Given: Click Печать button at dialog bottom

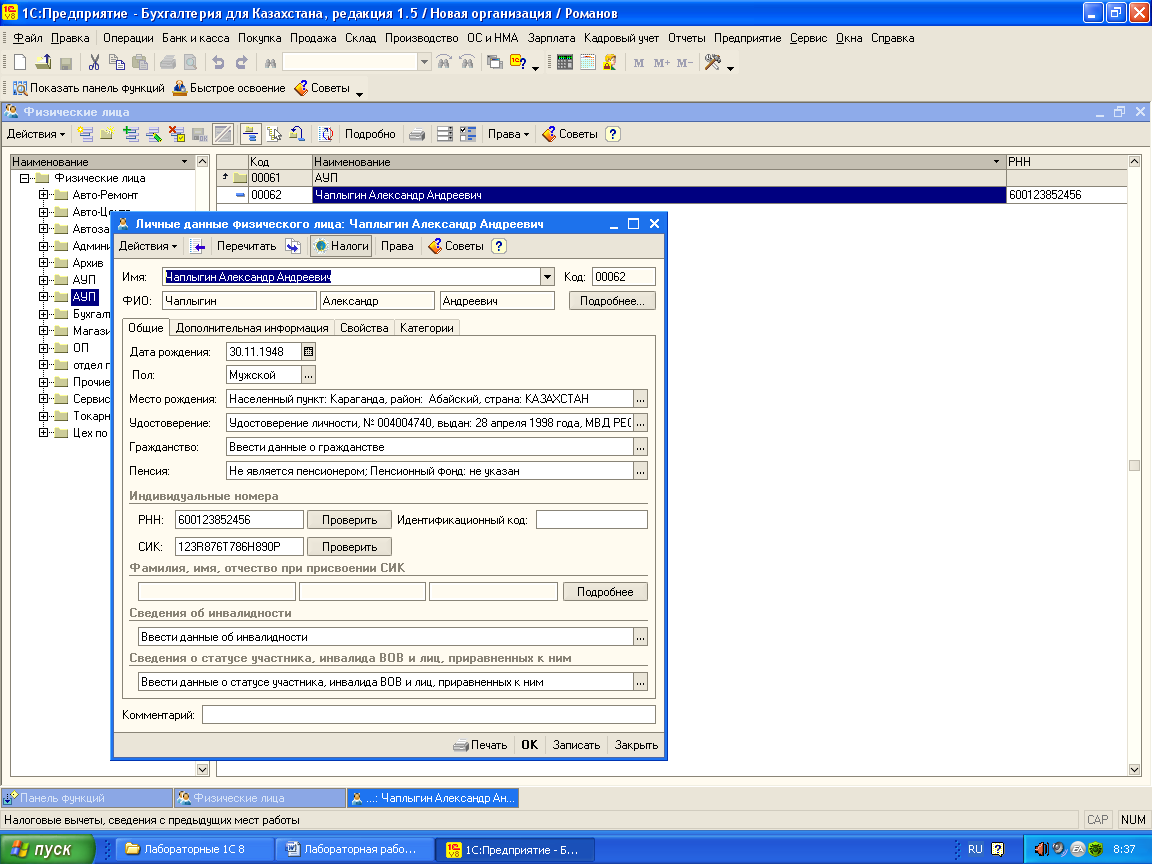Looking at the screenshot, I should 480,745.
